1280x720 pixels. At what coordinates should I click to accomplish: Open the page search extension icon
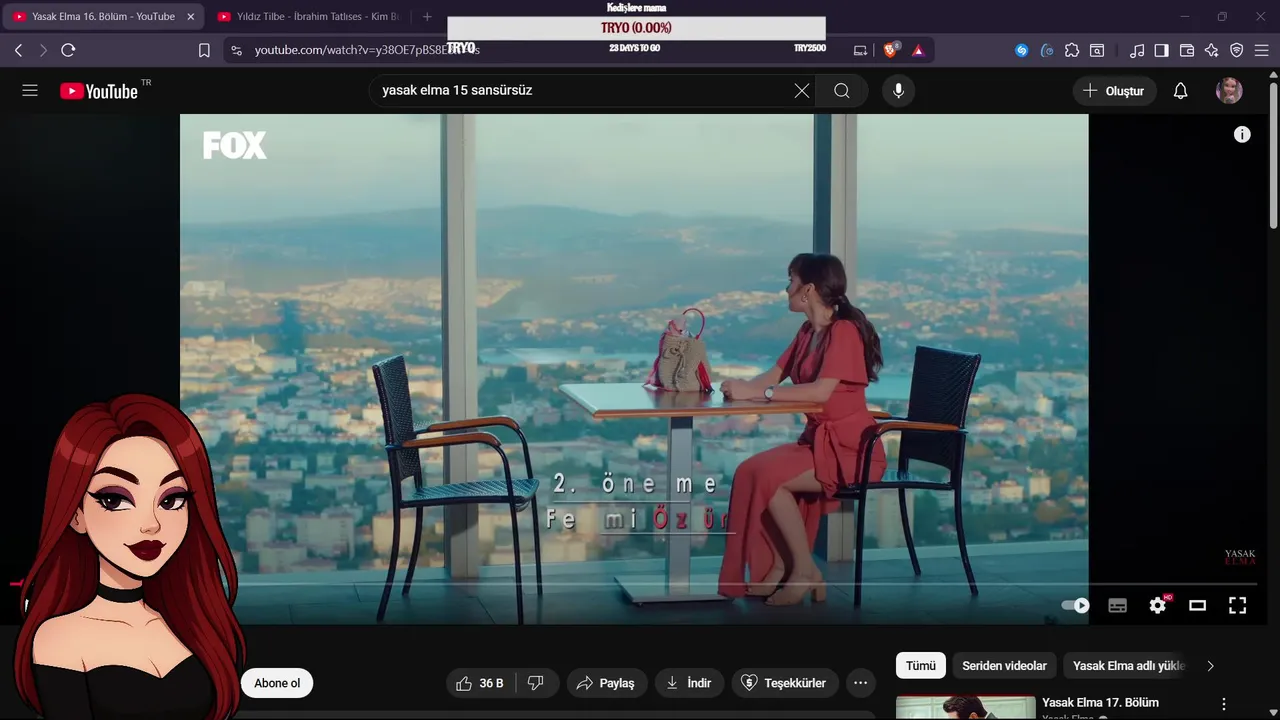coord(1097,50)
